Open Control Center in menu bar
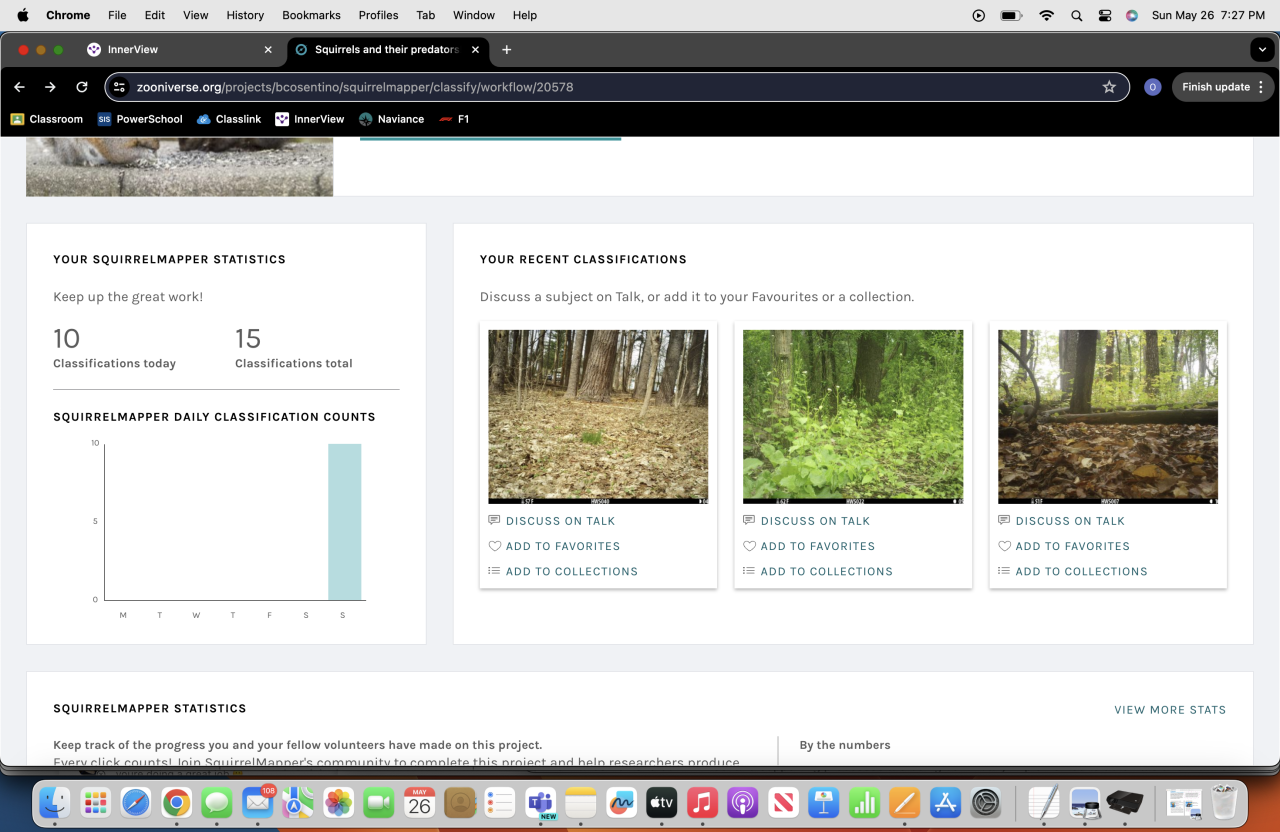 coord(1105,15)
